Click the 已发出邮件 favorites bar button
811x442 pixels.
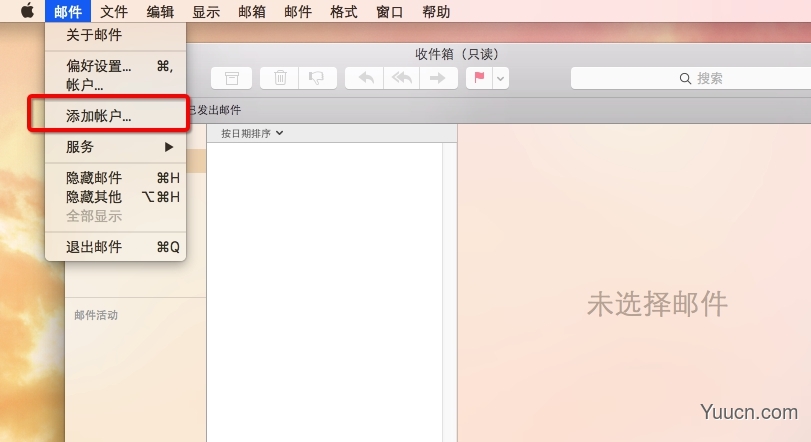coord(214,110)
